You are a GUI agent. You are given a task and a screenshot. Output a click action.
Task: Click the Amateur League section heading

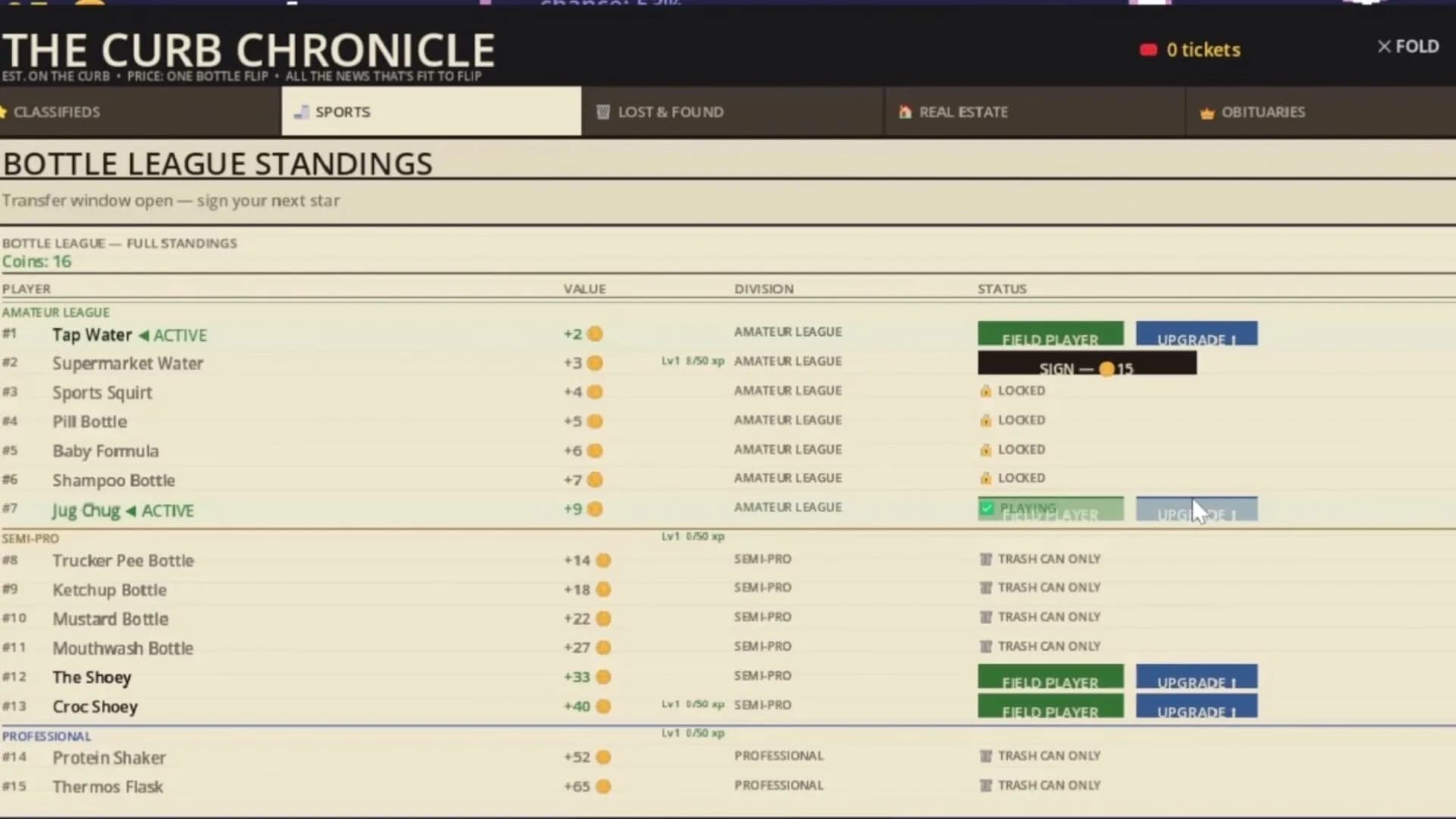(55, 312)
